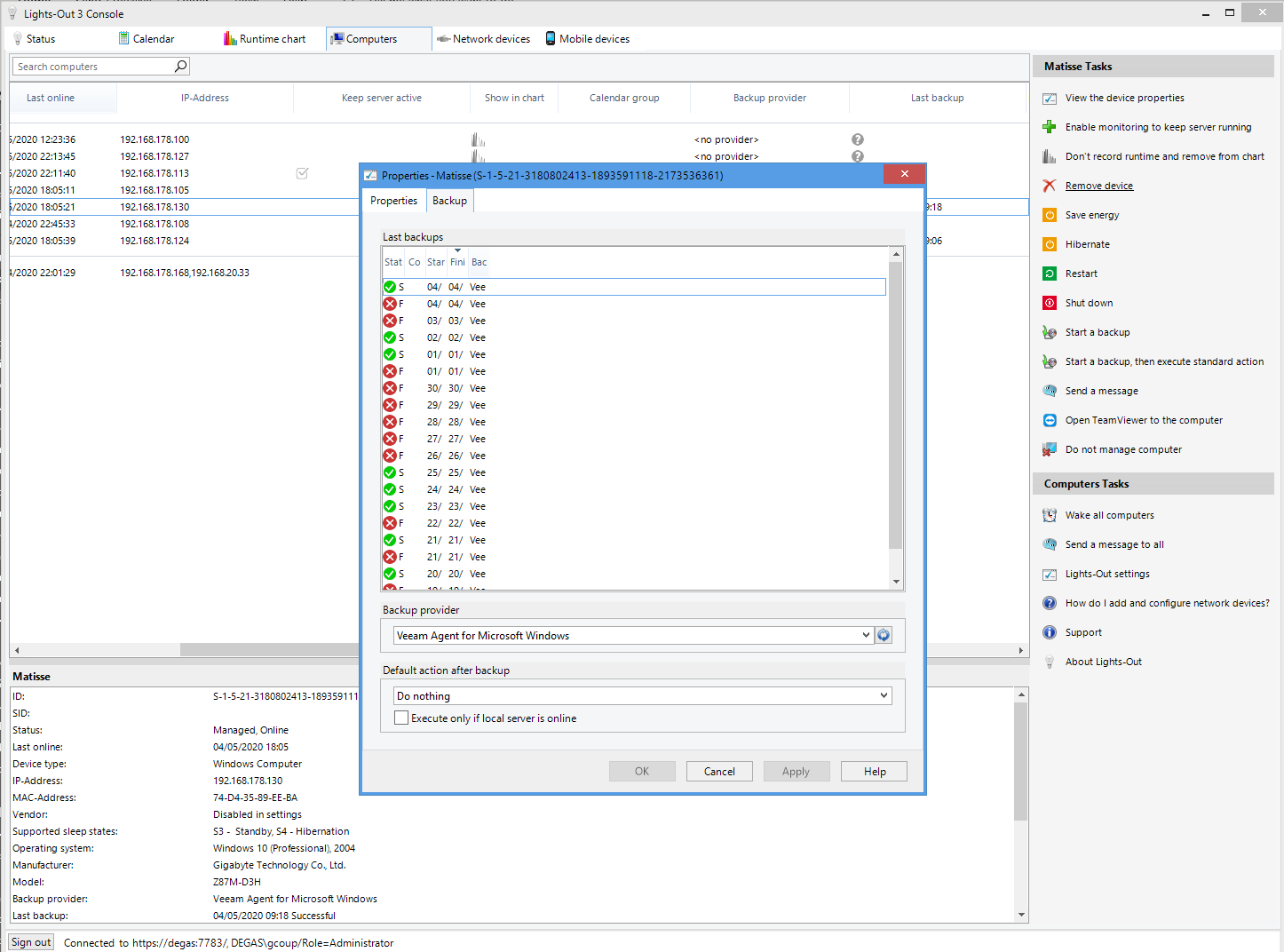
Task: Click the green Restart icon
Action: click(x=1049, y=274)
